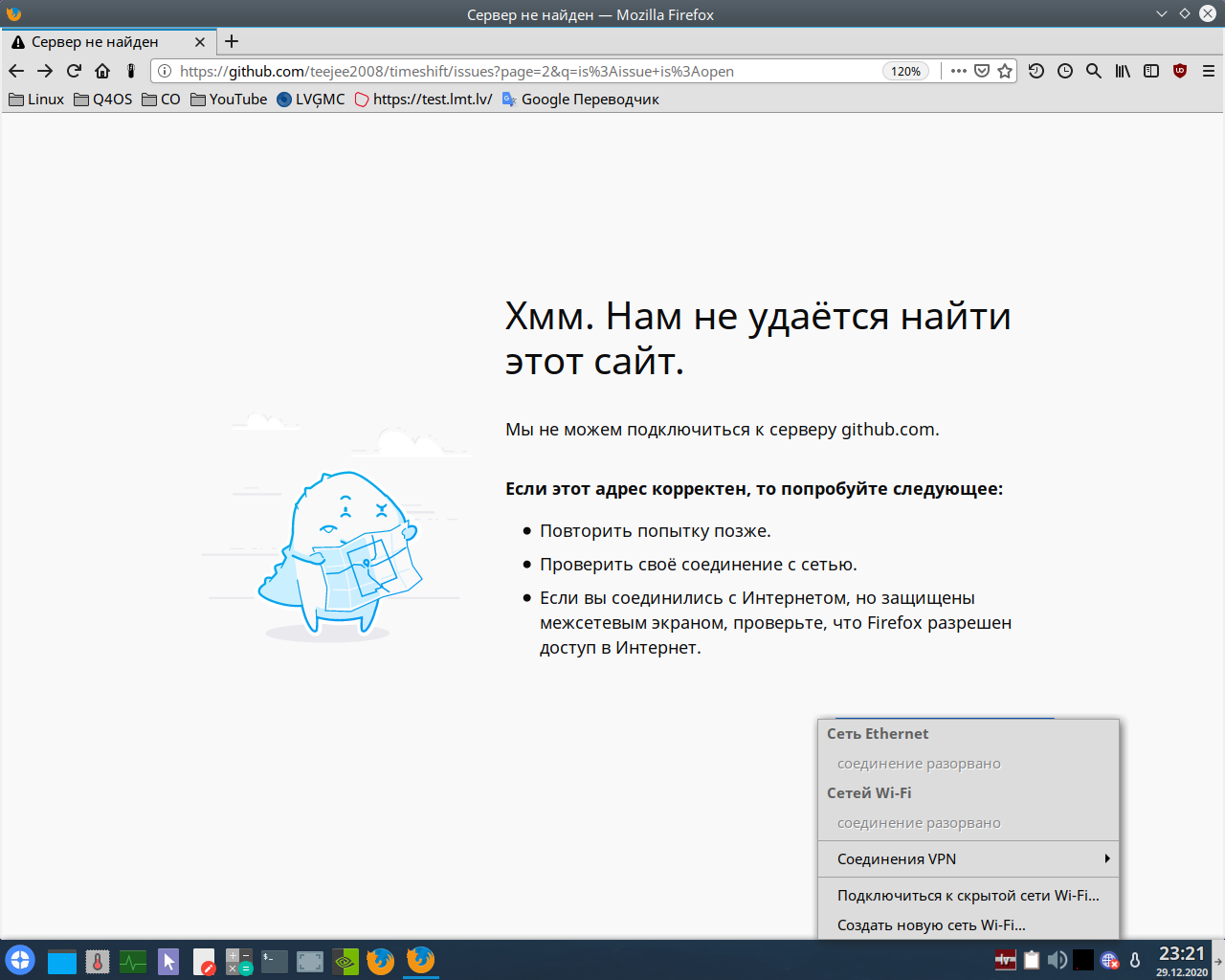The width and height of the screenshot is (1225, 980).
Task: Click the forward navigation arrow
Action: [45, 71]
